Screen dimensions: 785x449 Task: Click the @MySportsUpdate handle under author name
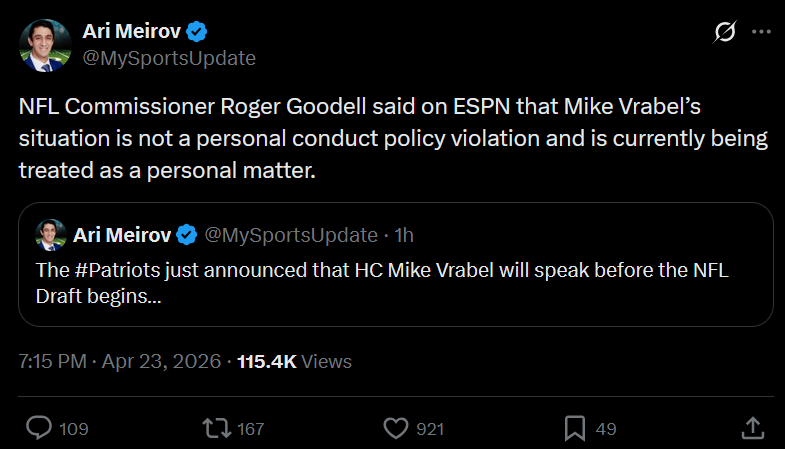[169, 58]
